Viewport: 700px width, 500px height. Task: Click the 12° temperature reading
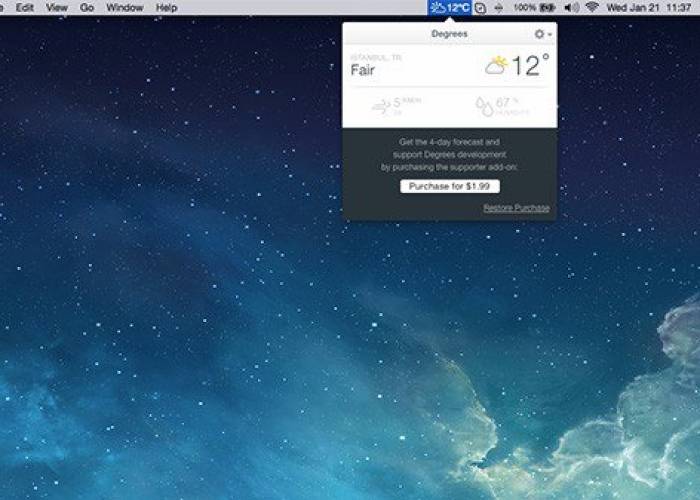pos(530,66)
